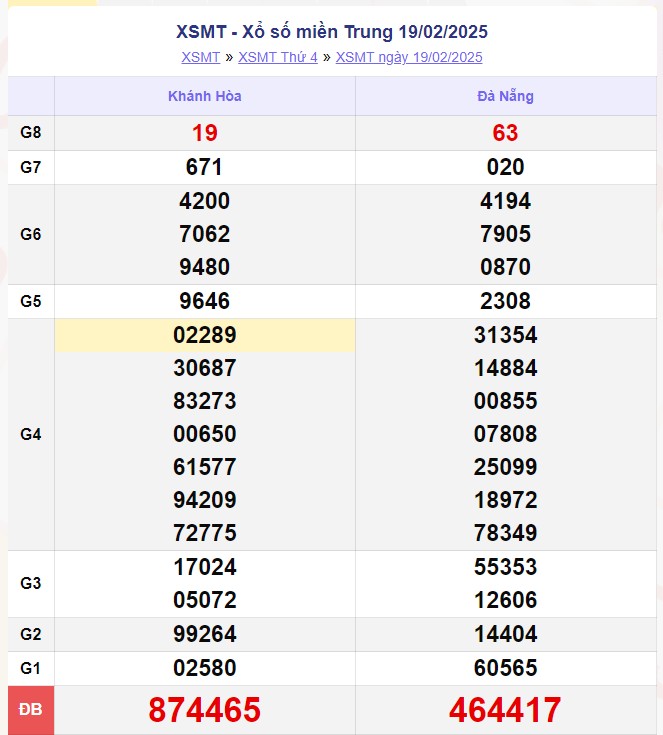Click the Đà Nẵng column header

tap(505, 96)
